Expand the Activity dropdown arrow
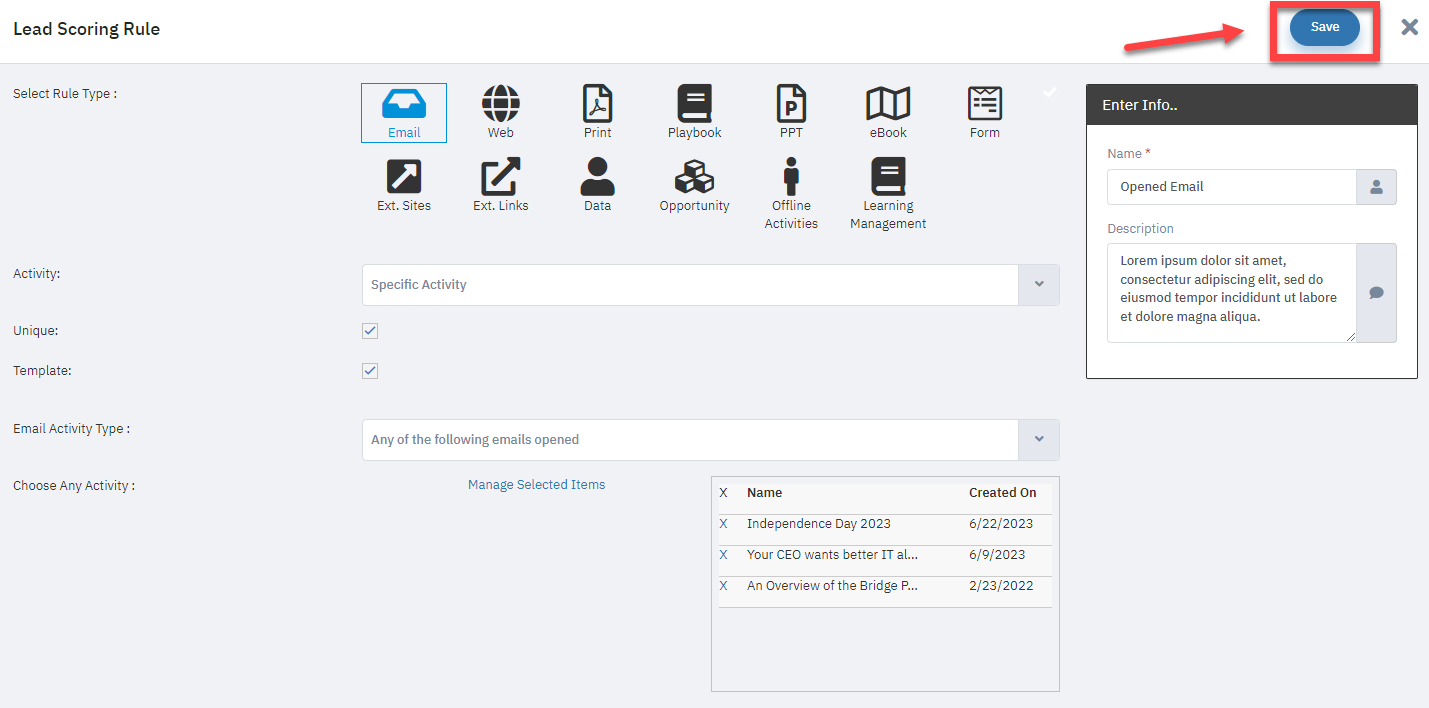 click(1038, 285)
